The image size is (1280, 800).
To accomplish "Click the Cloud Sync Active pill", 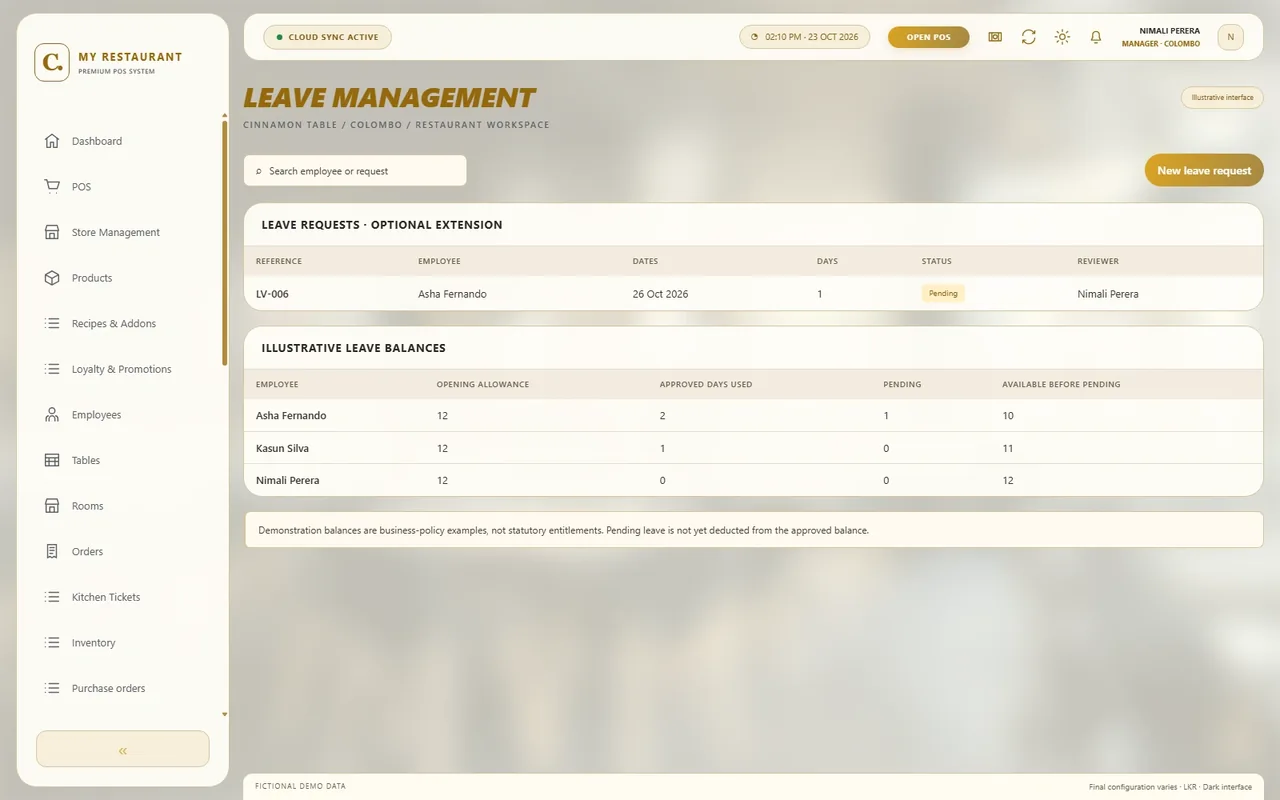I will (327, 37).
